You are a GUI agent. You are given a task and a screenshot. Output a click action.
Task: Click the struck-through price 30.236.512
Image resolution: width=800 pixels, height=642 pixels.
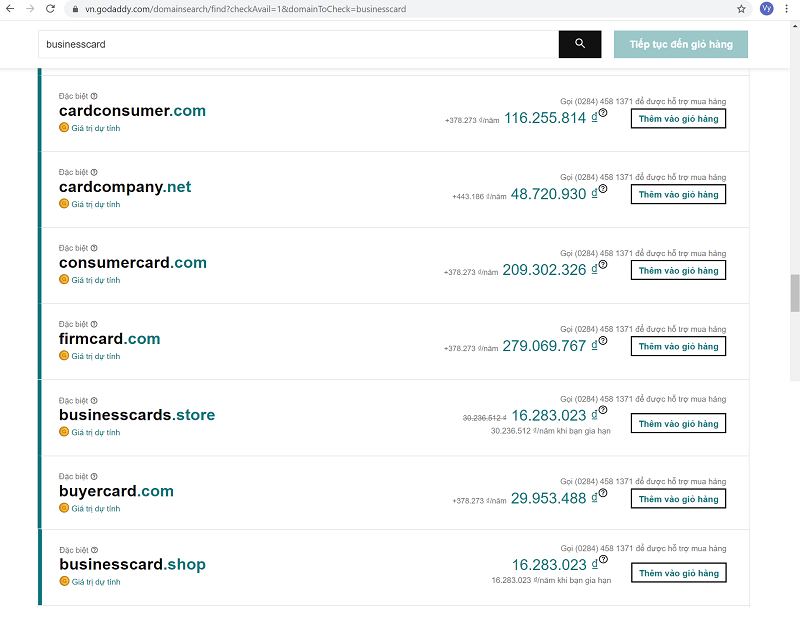point(484,418)
